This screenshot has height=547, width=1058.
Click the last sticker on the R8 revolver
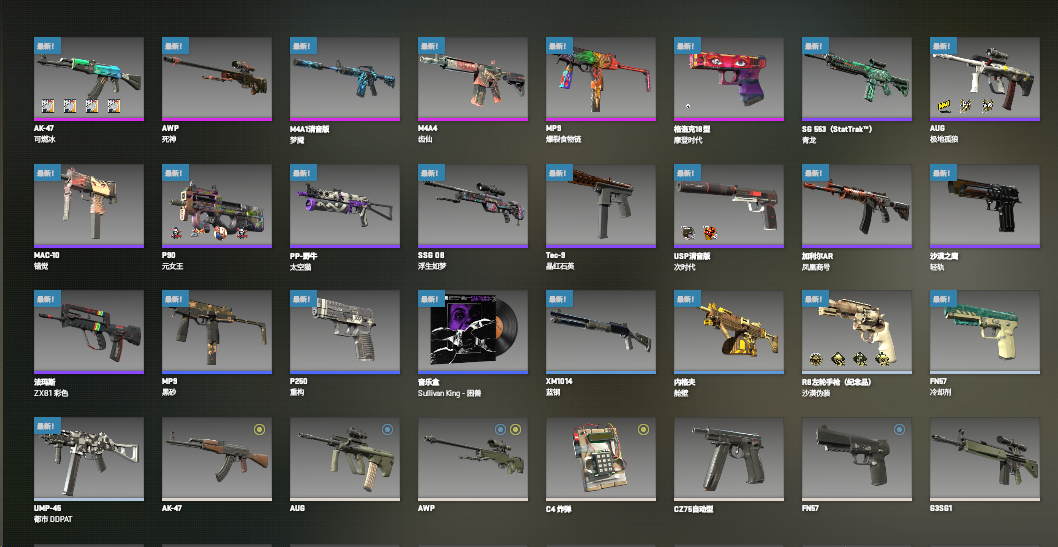click(x=882, y=359)
